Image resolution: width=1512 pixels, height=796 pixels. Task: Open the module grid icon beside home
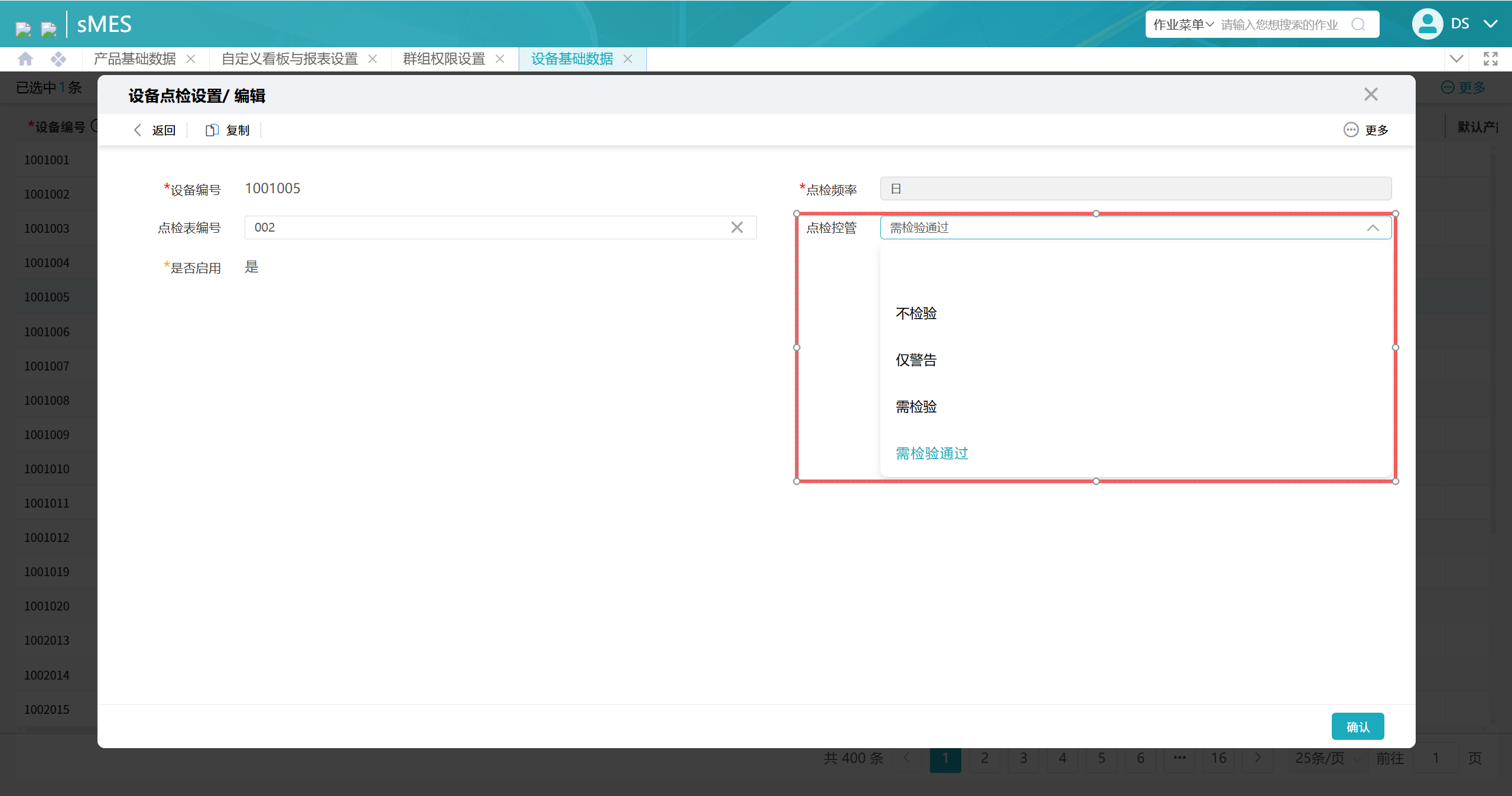pyautogui.click(x=58, y=59)
